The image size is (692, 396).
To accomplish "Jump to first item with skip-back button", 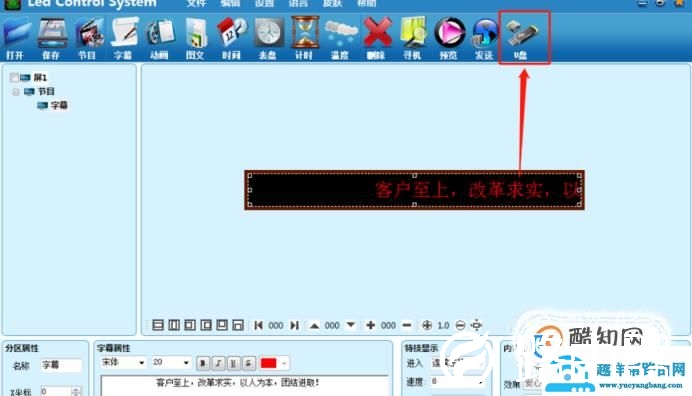I will pyautogui.click(x=259, y=325).
